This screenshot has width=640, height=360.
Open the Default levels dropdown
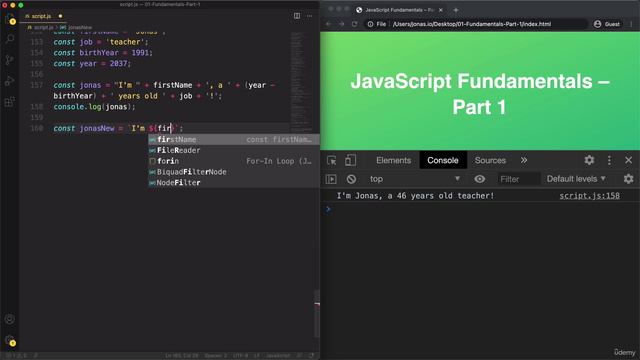click(x=576, y=179)
